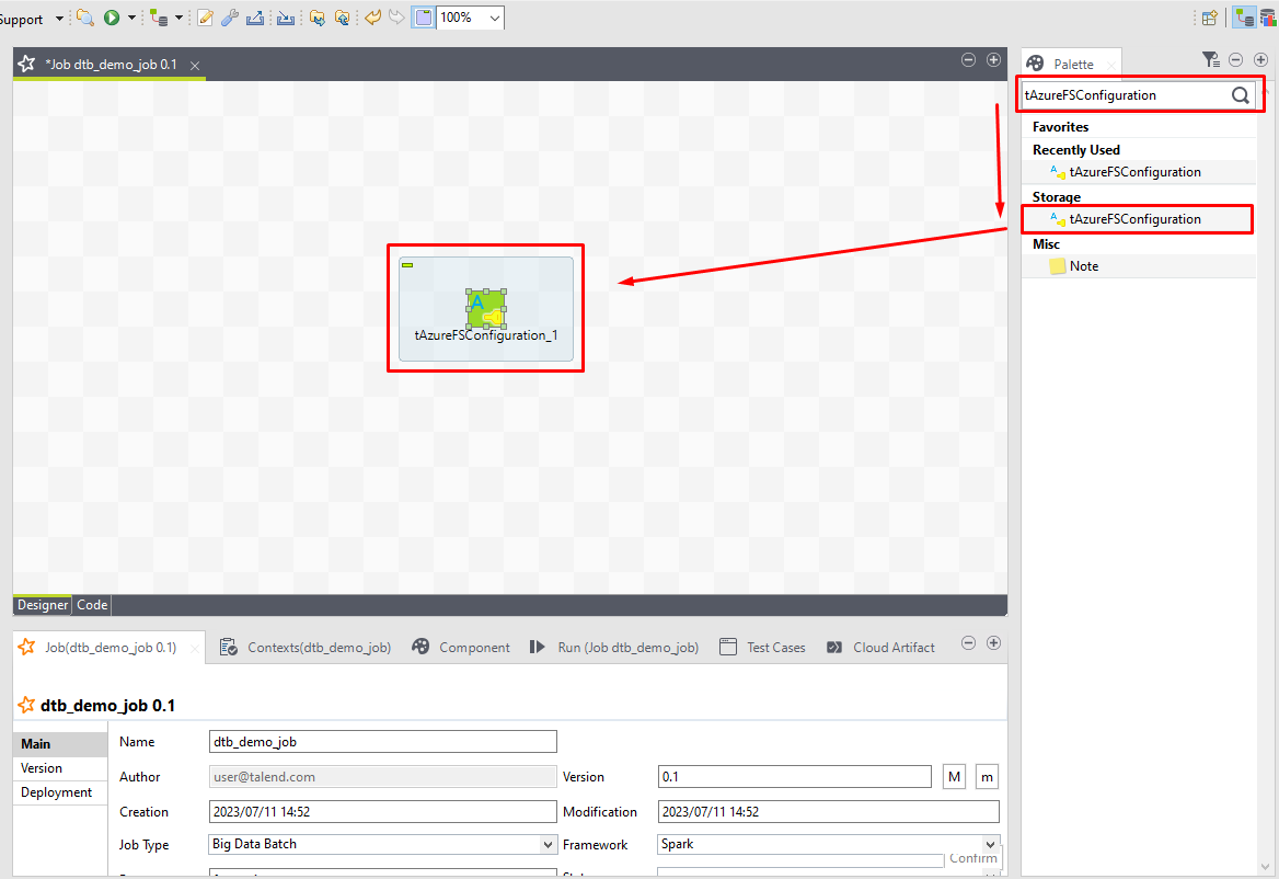
Task: Select the Deployment section in job properties
Action: [x=60, y=792]
